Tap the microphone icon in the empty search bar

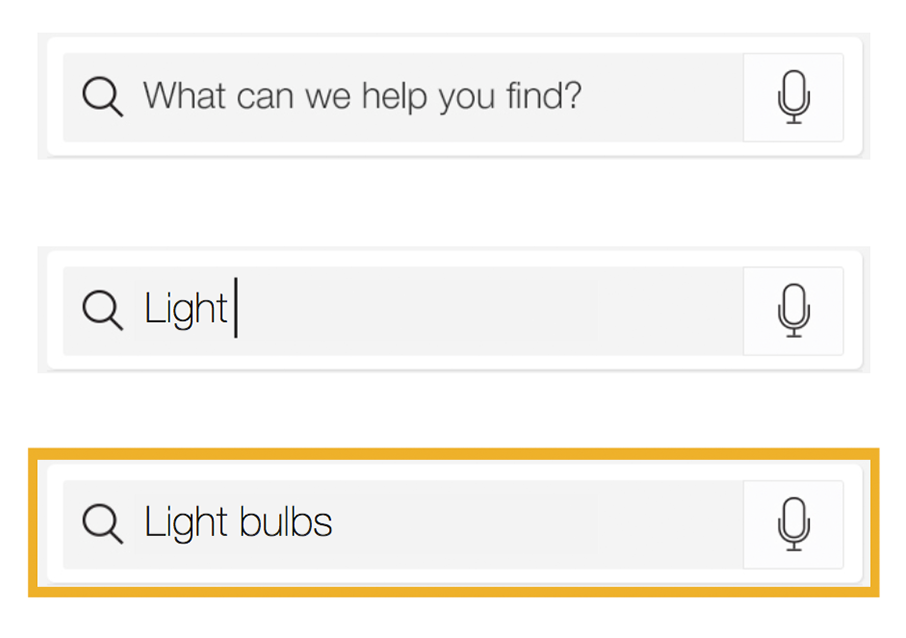pos(793,97)
